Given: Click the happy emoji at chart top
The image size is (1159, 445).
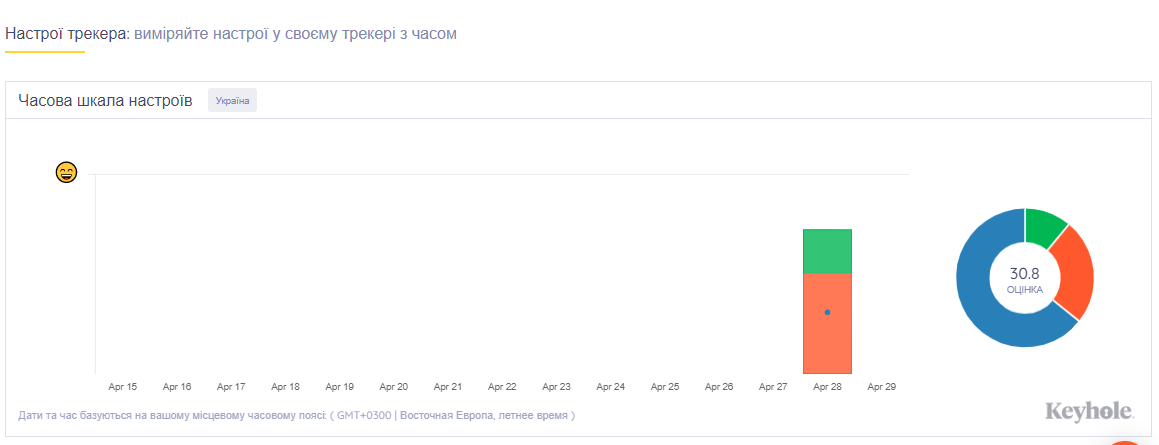Looking at the screenshot, I should coord(67,173).
